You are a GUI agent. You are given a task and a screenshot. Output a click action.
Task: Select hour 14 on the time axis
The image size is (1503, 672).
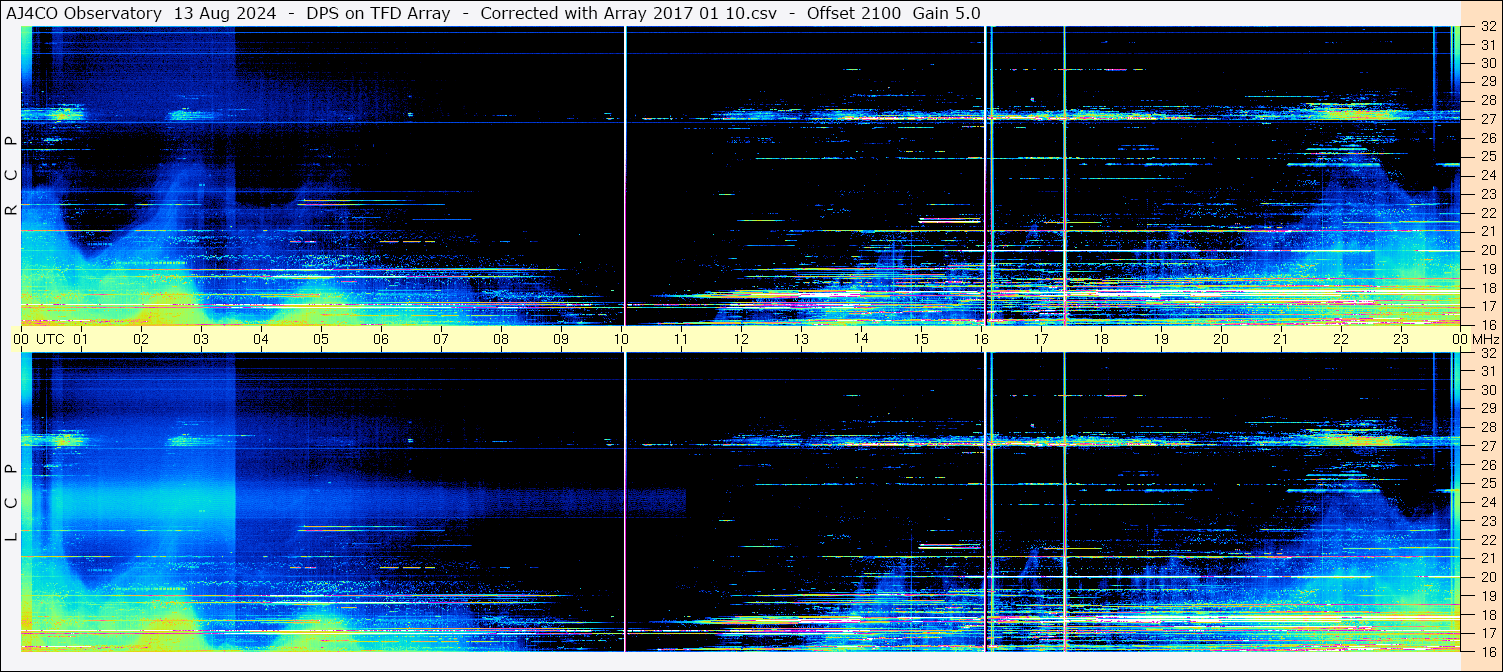861,339
